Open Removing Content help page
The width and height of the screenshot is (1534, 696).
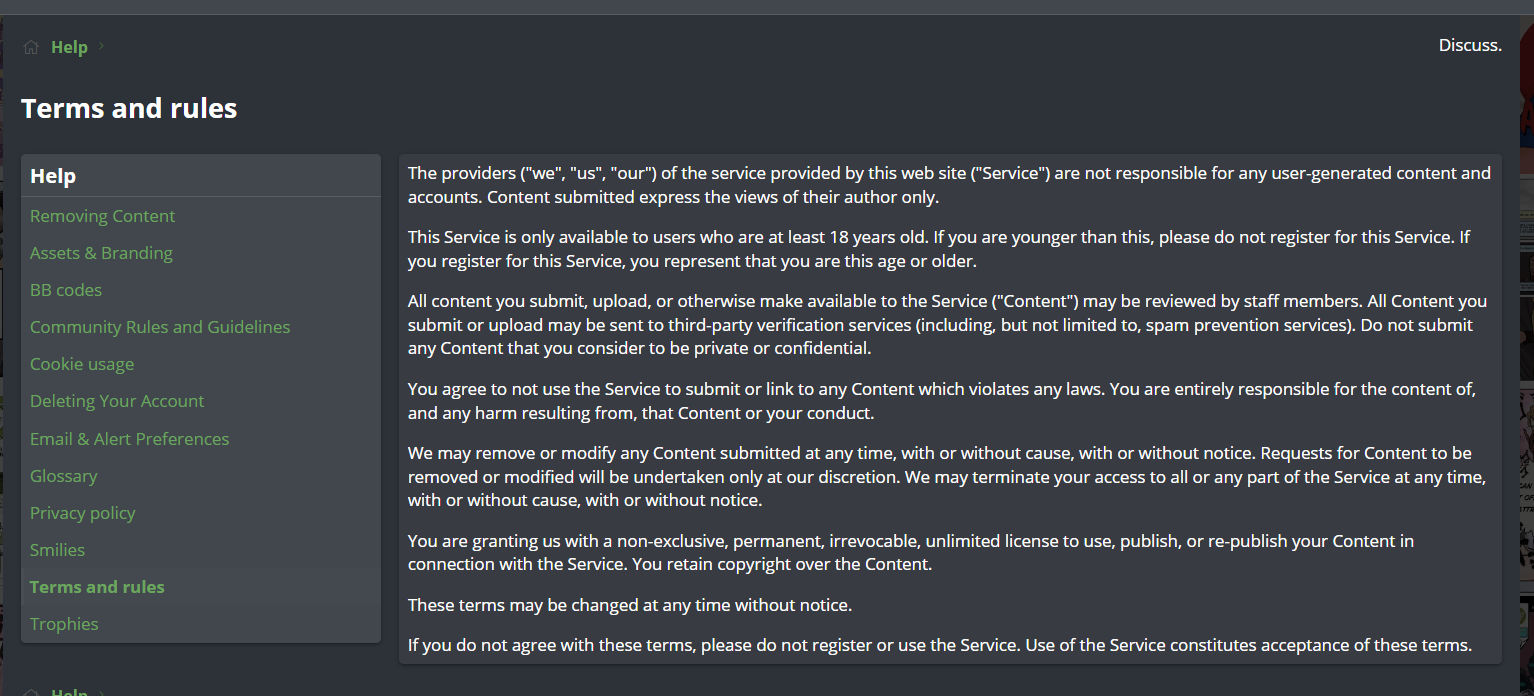pyautogui.click(x=102, y=216)
